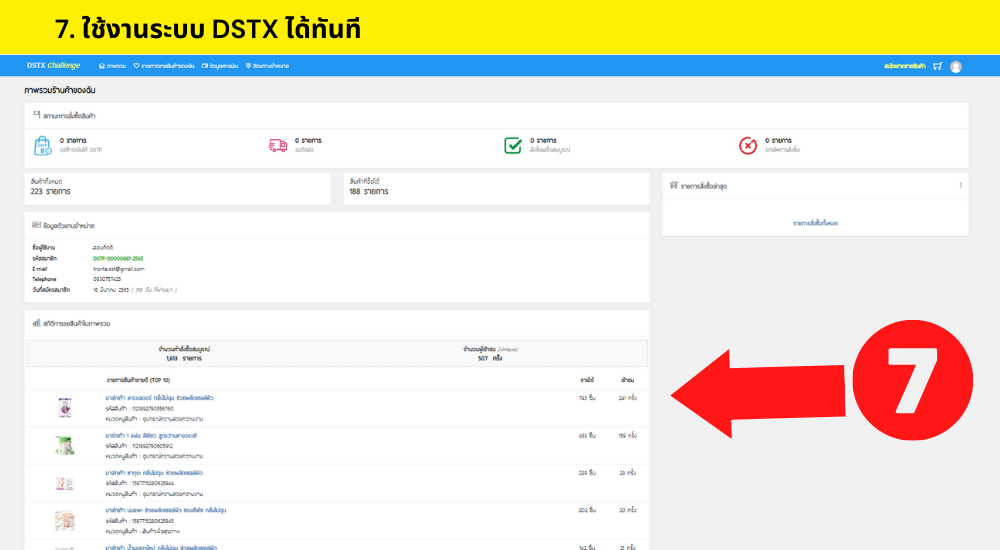This screenshot has width=1000, height=550.
Task: Click the '433 ชิ้น' sales value
Action: click(587, 435)
